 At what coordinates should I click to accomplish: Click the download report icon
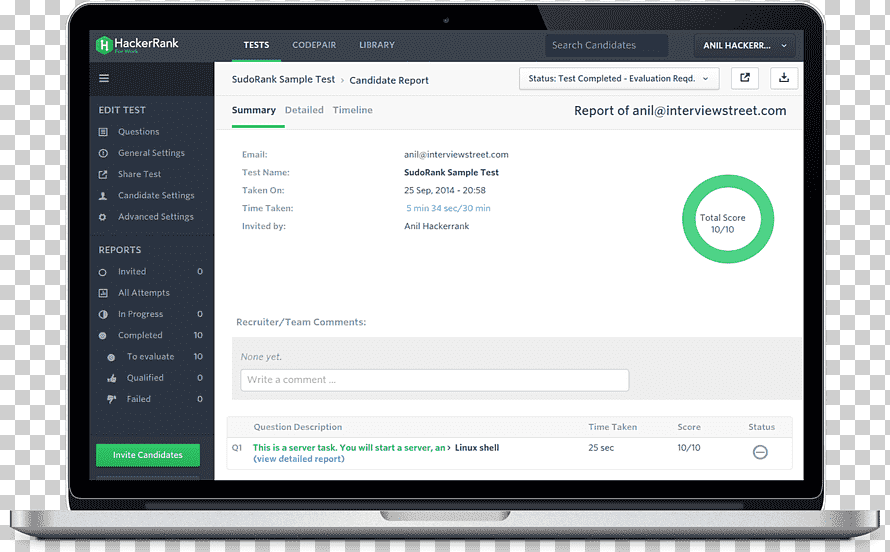784,78
